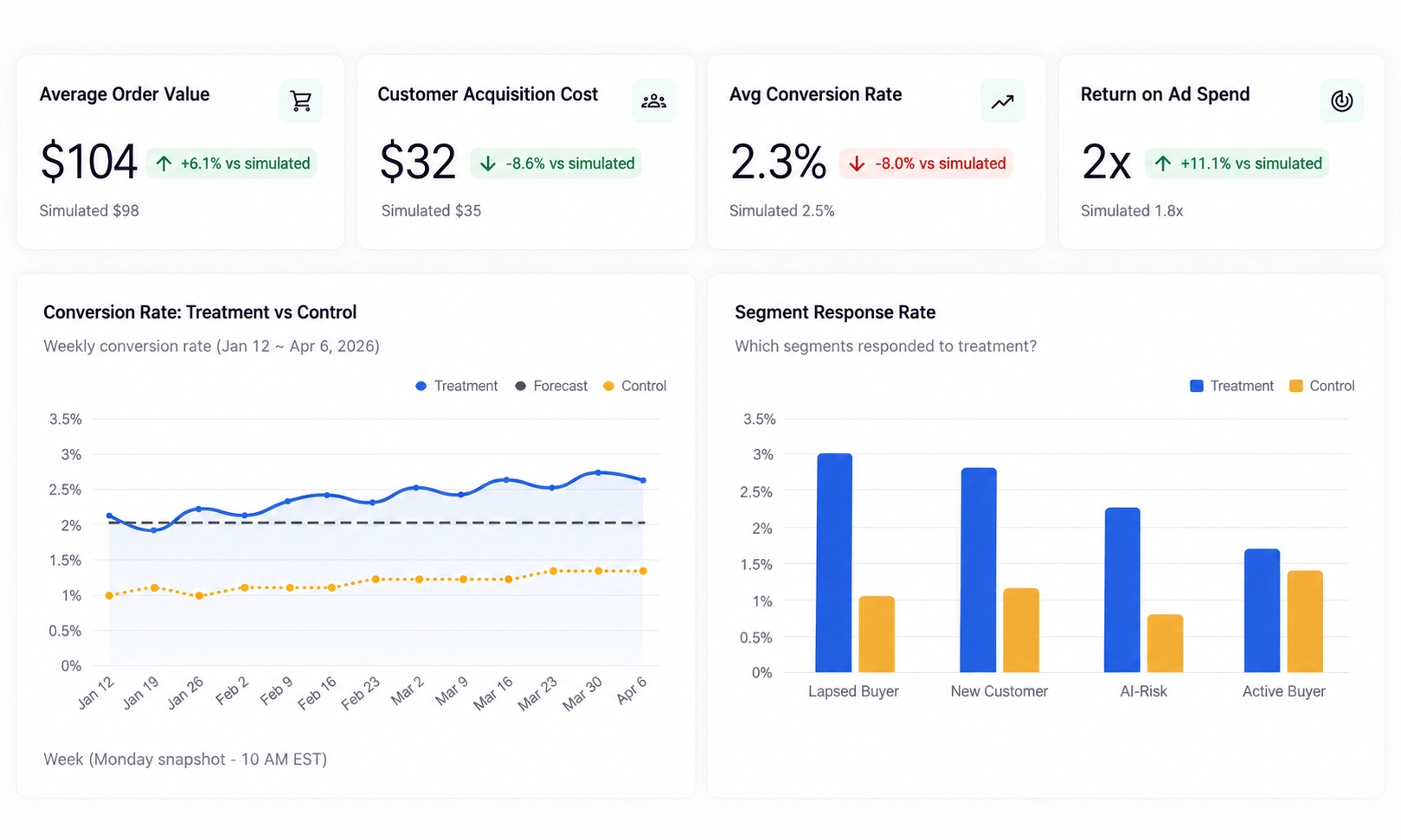The width and height of the screenshot is (1401, 840).
Task: Click the "New Customer" axis label
Action: (999, 691)
